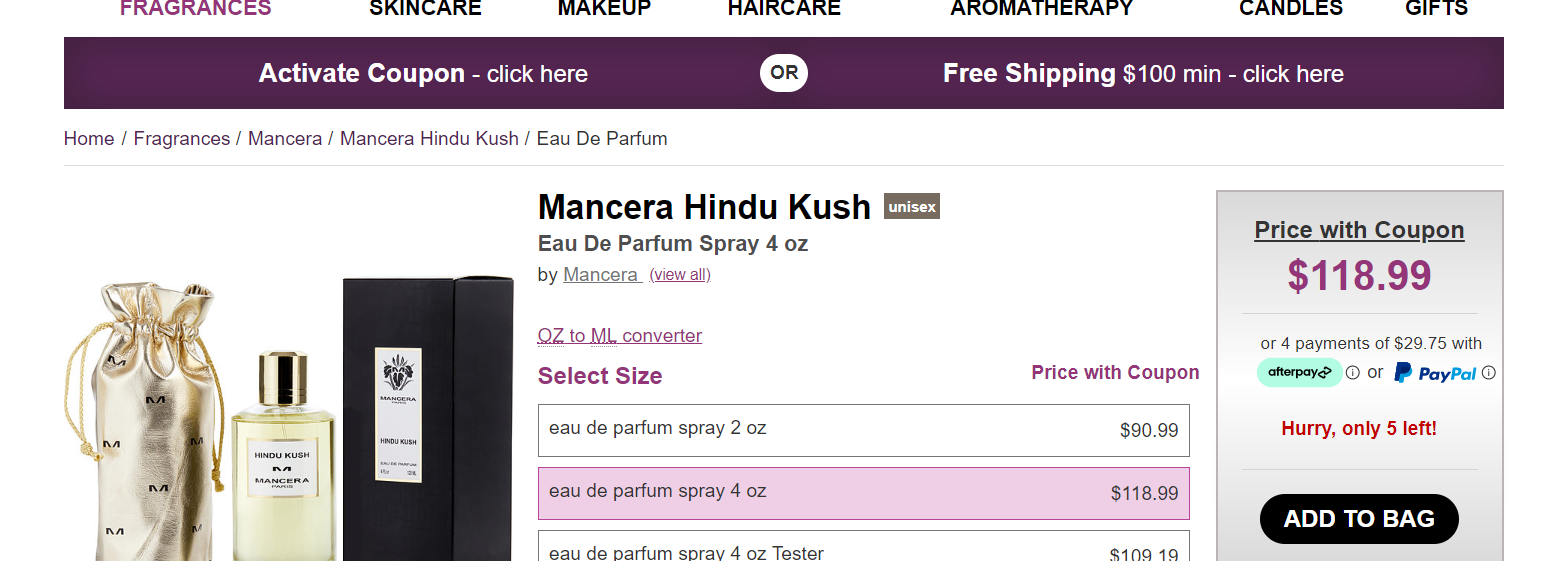
Task: Click the Afterpay logo badge
Action: [x=1299, y=372]
